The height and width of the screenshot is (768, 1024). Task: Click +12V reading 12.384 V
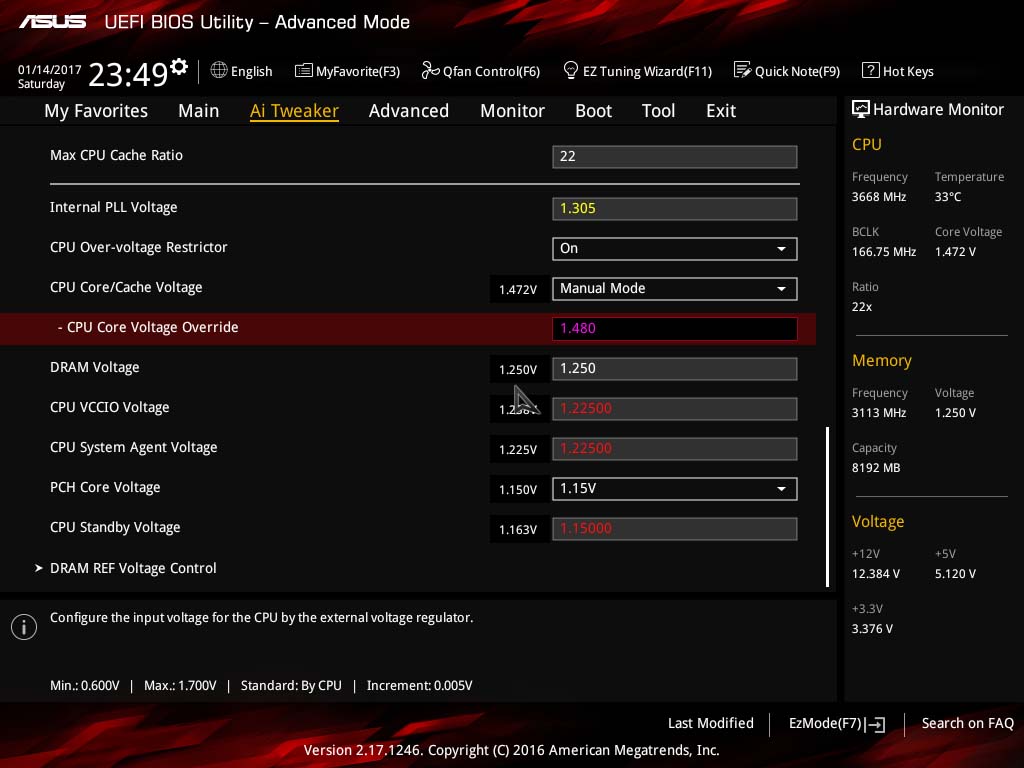pos(876,573)
